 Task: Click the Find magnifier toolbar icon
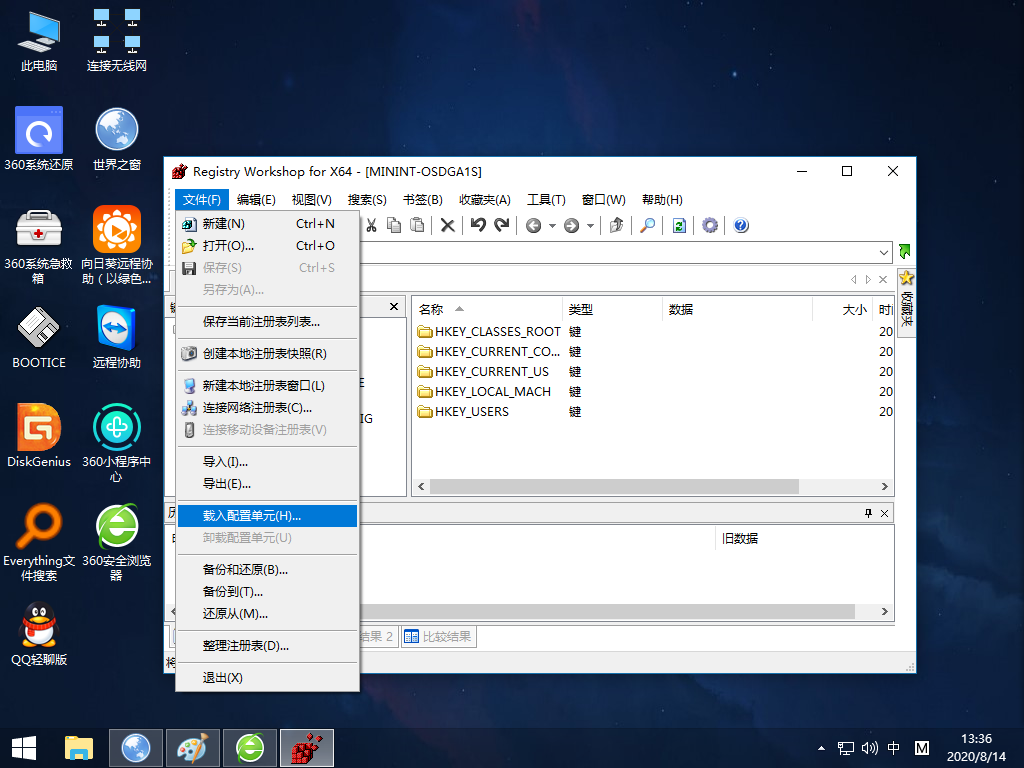(x=647, y=225)
